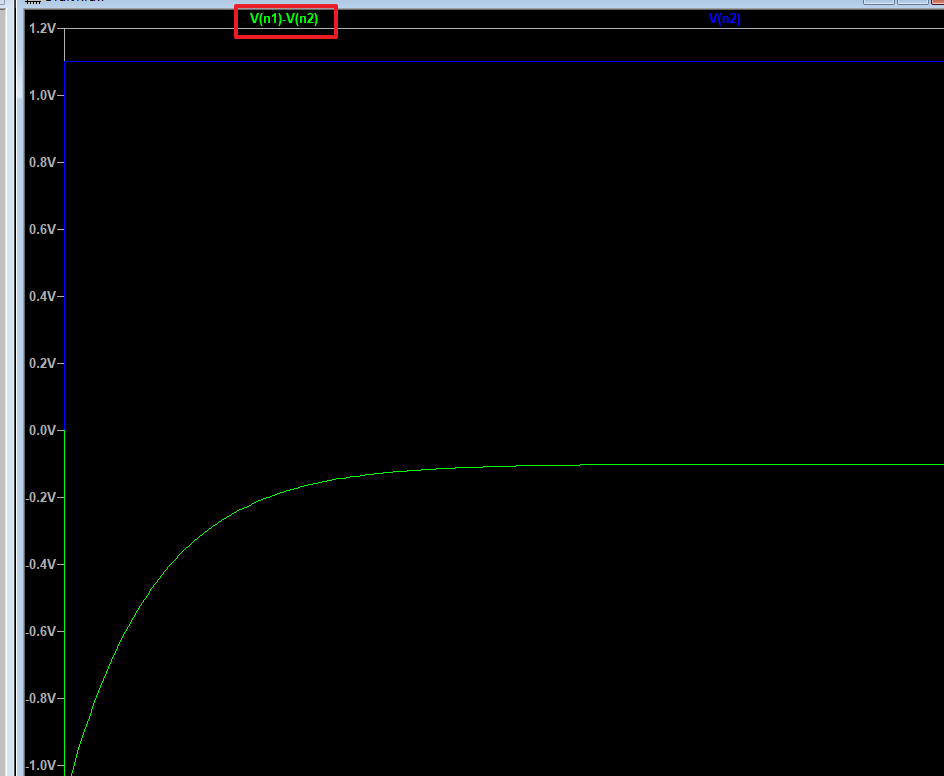Click the -1.0V vertical axis label

(41, 765)
